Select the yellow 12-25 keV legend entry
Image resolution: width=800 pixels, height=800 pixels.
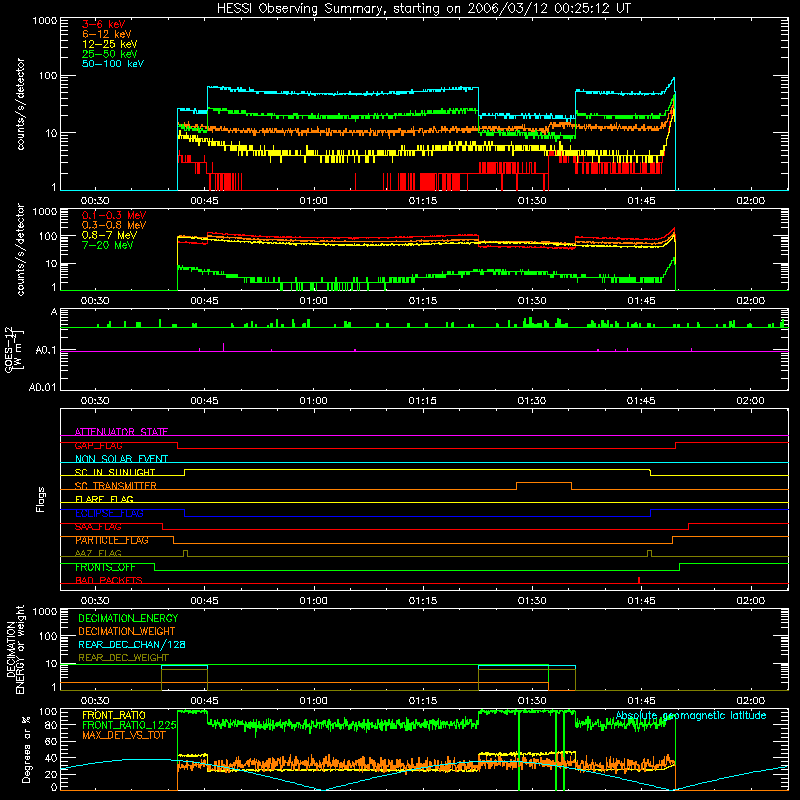pyautogui.click(x=110, y=44)
